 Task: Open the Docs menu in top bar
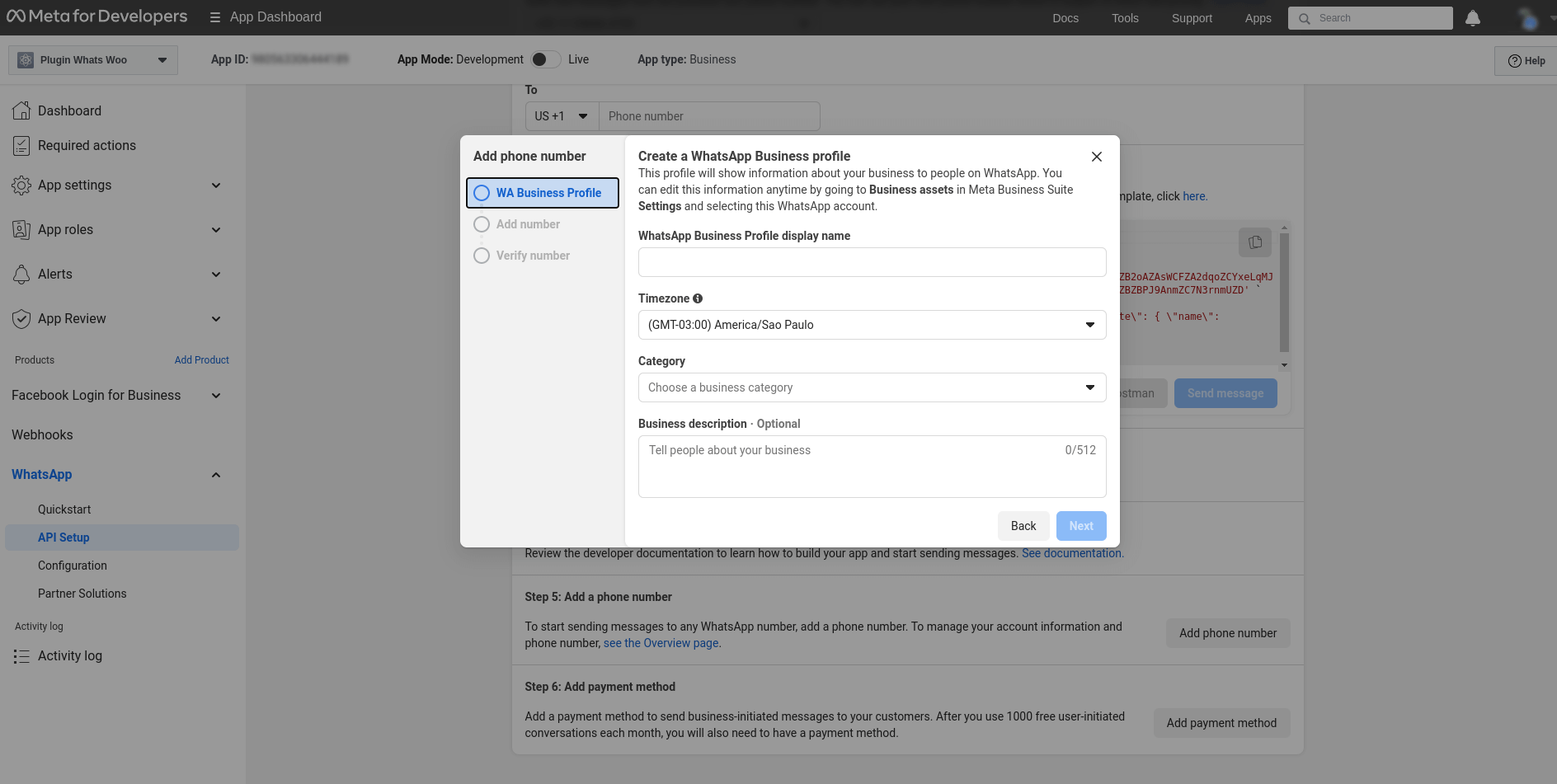coord(1065,17)
